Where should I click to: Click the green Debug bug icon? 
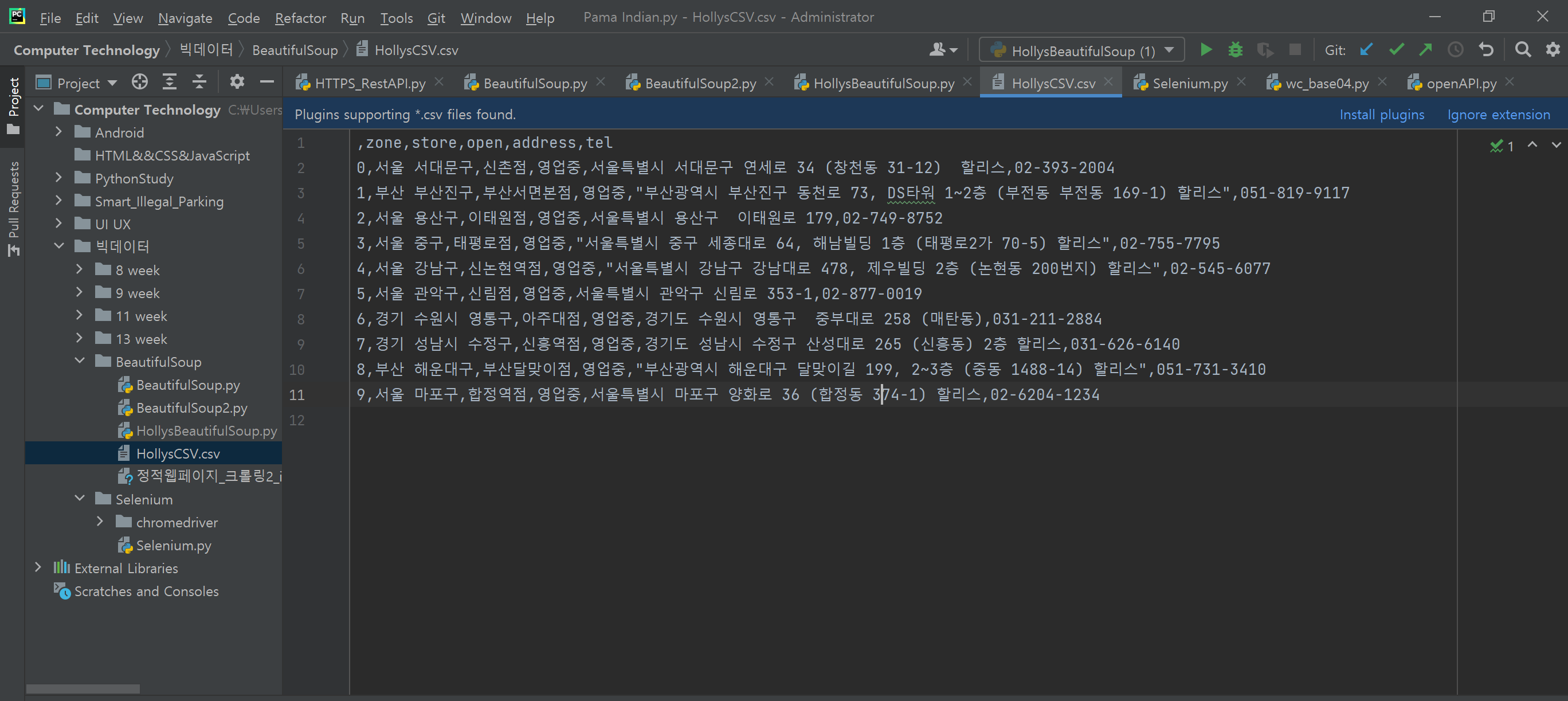1235,50
